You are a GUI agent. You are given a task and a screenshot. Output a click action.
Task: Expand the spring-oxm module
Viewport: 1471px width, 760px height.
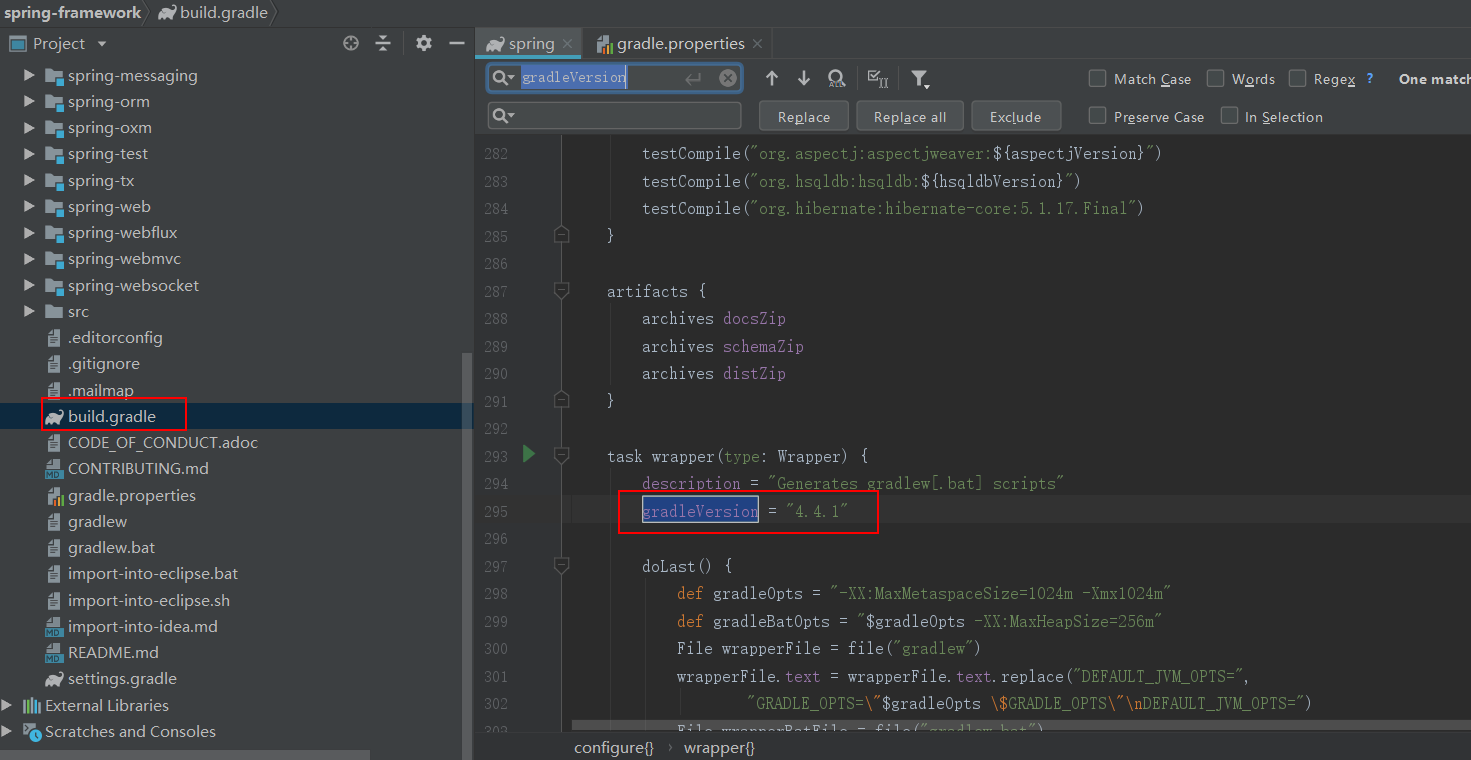tap(29, 127)
